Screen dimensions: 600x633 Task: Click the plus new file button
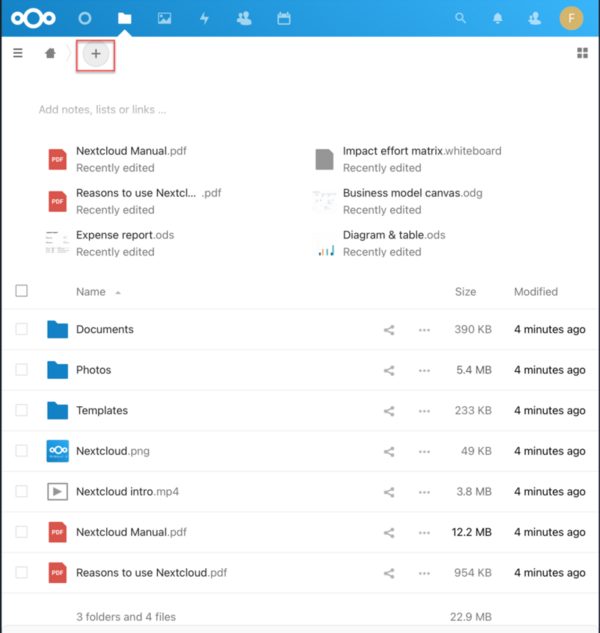96,54
